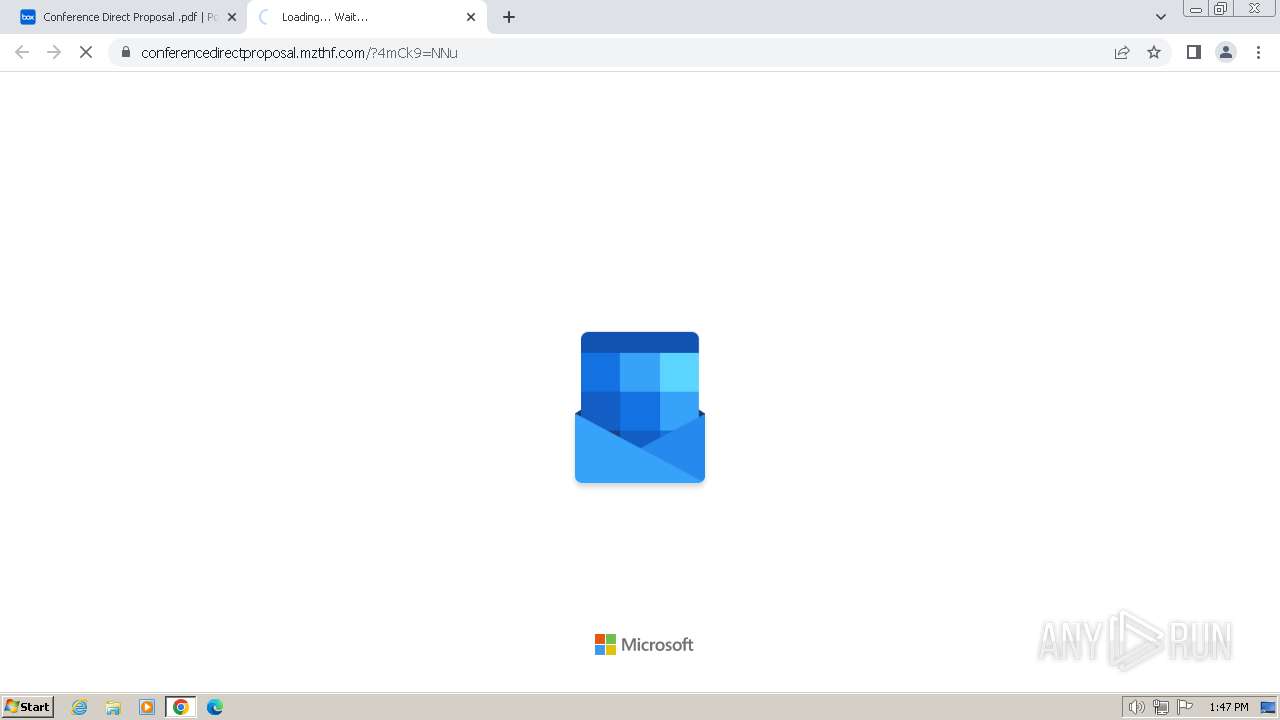Select the Loading… Wait… tab
Viewport: 1280px width, 720px height.
(x=366, y=17)
